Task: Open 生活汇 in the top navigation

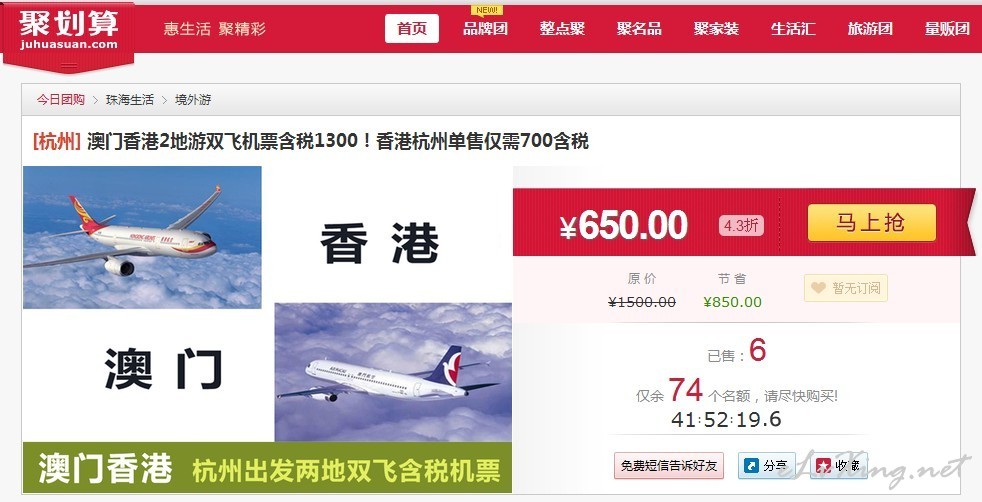Action: tap(793, 29)
